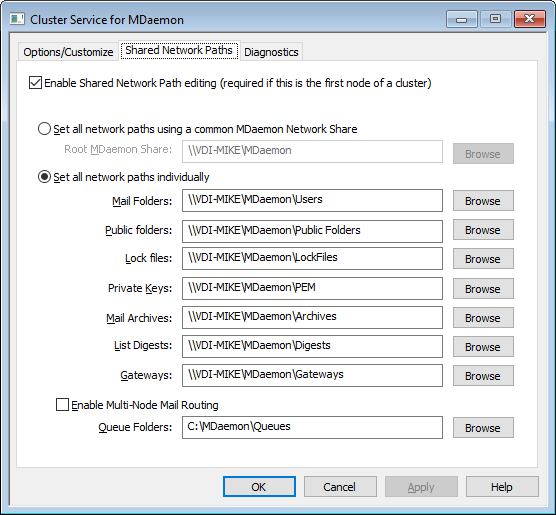
Task: Select Set all network paths individually option
Action: pyautogui.click(x=44, y=177)
